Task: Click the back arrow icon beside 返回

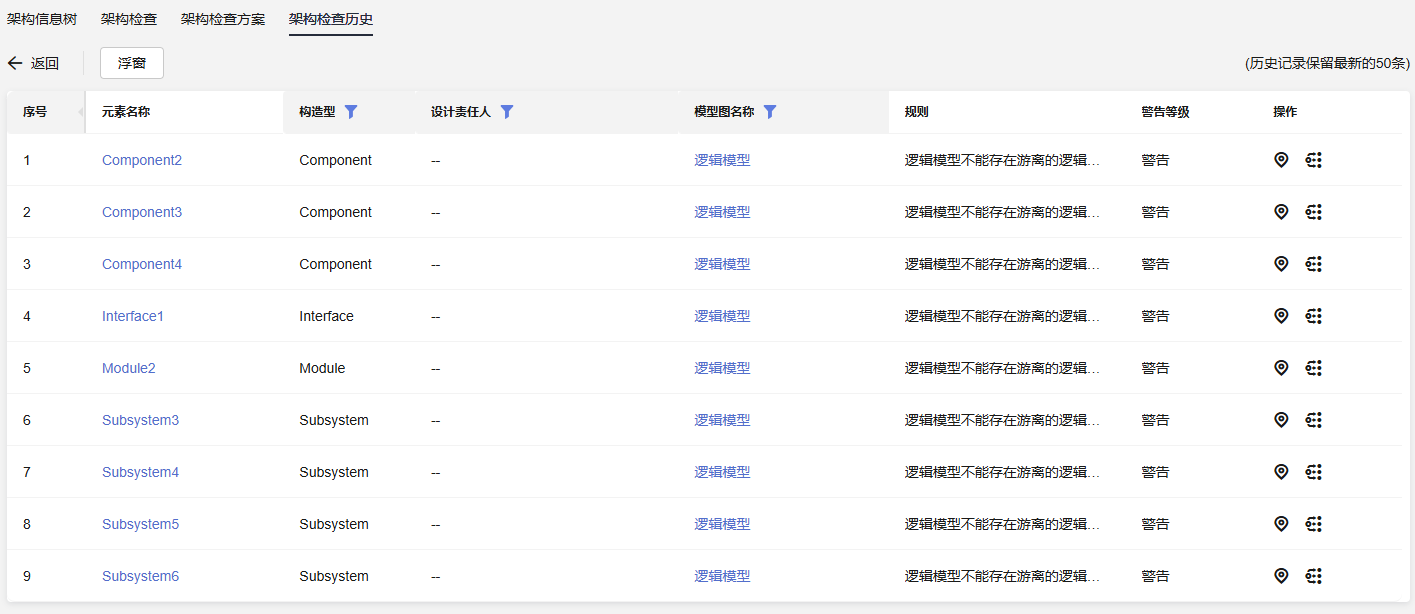Action: coord(15,63)
